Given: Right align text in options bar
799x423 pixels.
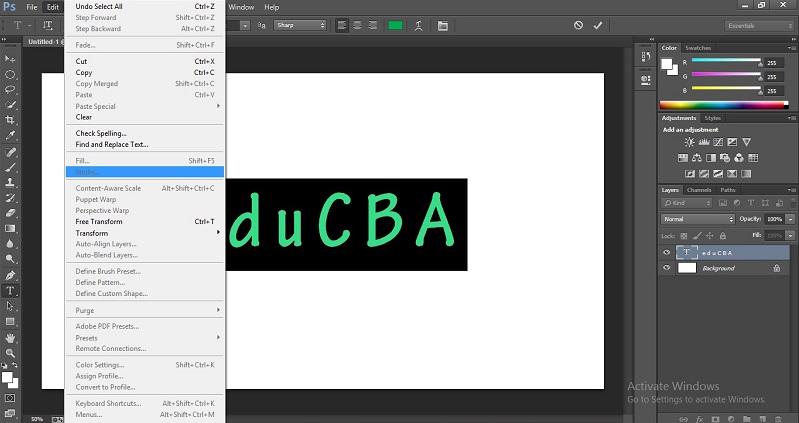Looking at the screenshot, I should coord(372,25).
